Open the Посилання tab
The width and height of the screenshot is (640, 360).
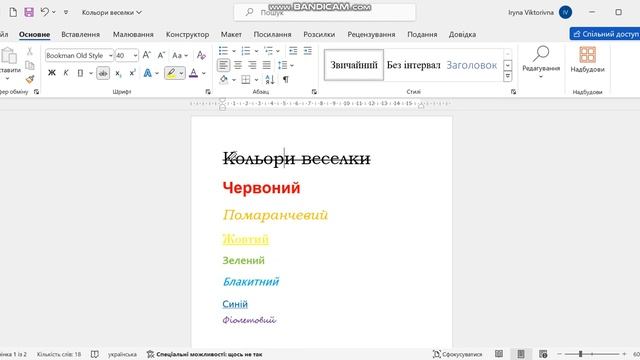click(272, 34)
